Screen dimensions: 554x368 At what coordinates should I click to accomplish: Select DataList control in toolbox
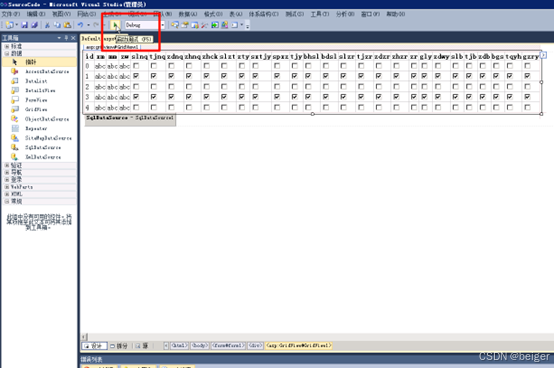click(x=39, y=81)
